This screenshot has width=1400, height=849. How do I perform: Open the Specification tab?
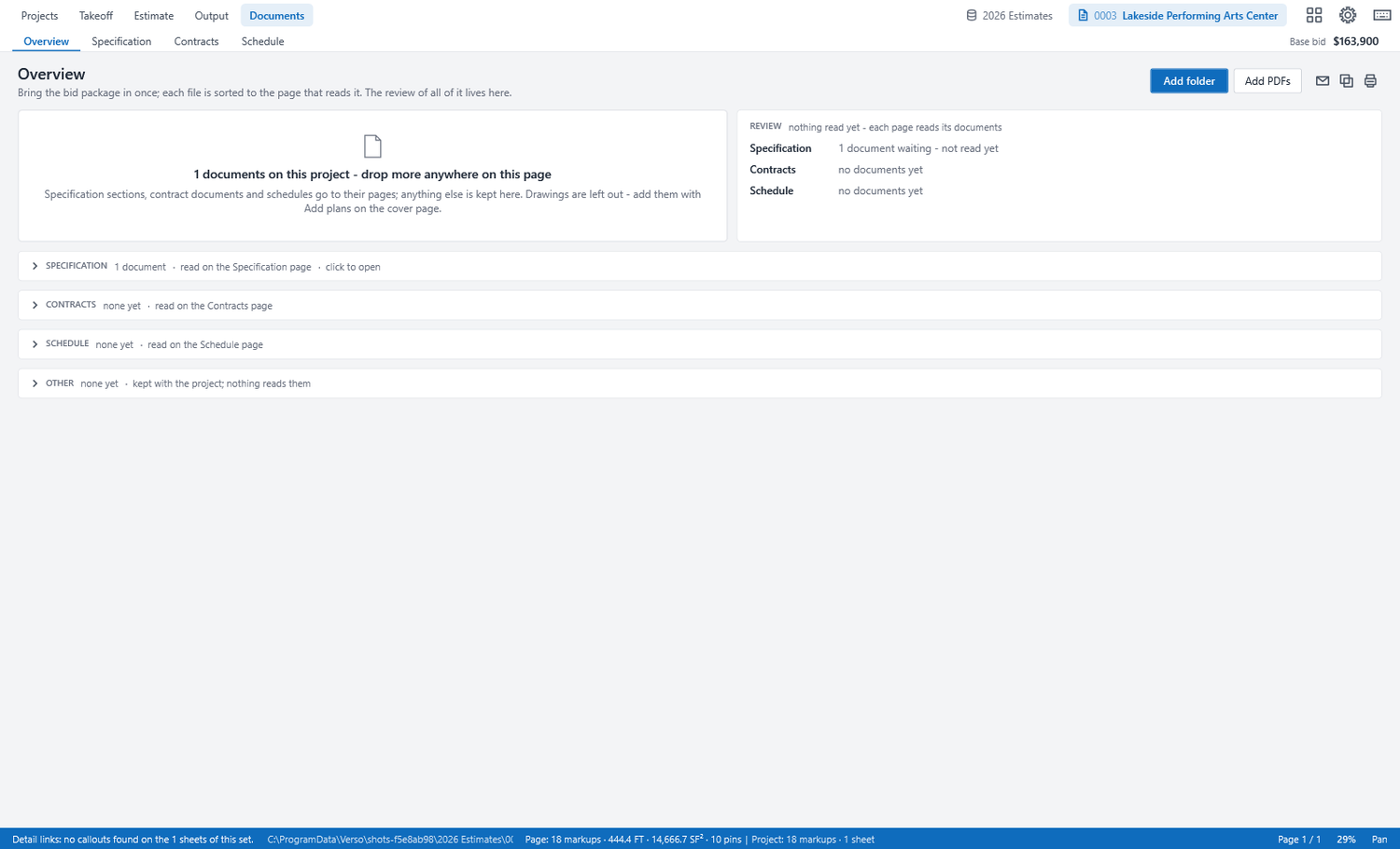pos(121,41)
